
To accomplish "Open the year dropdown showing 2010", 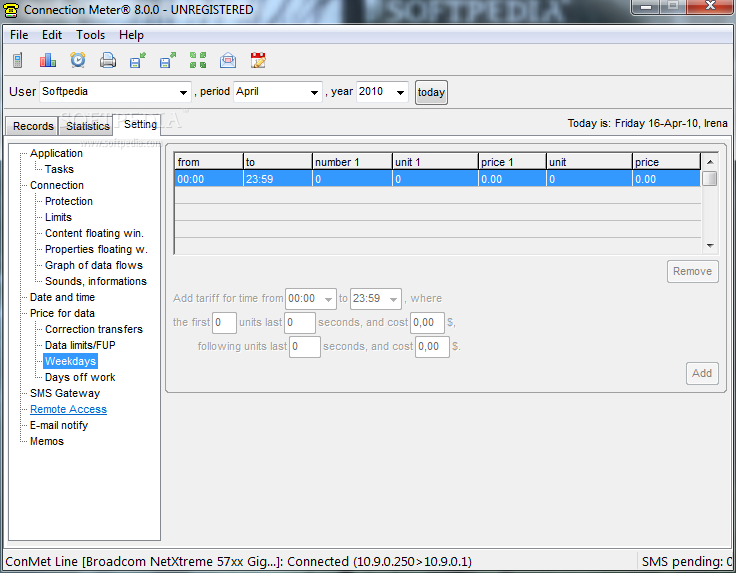I will [382, 92].
